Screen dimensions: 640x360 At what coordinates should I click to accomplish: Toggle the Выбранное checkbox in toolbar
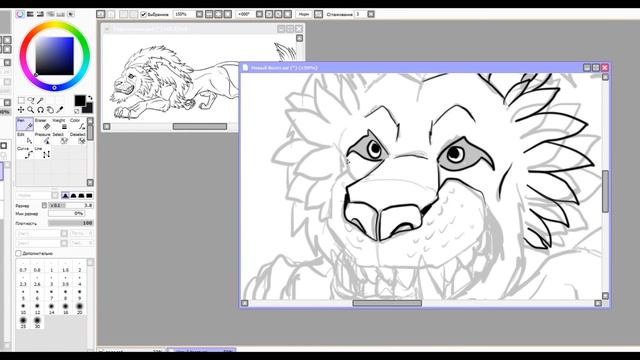click(144, 14)
